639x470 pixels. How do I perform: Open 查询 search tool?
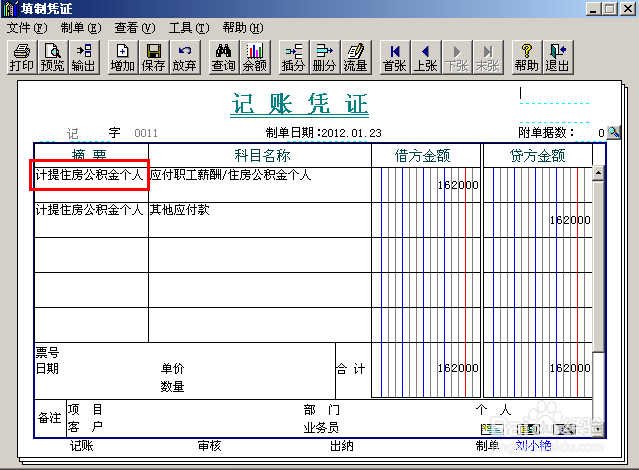click(224, 57)
